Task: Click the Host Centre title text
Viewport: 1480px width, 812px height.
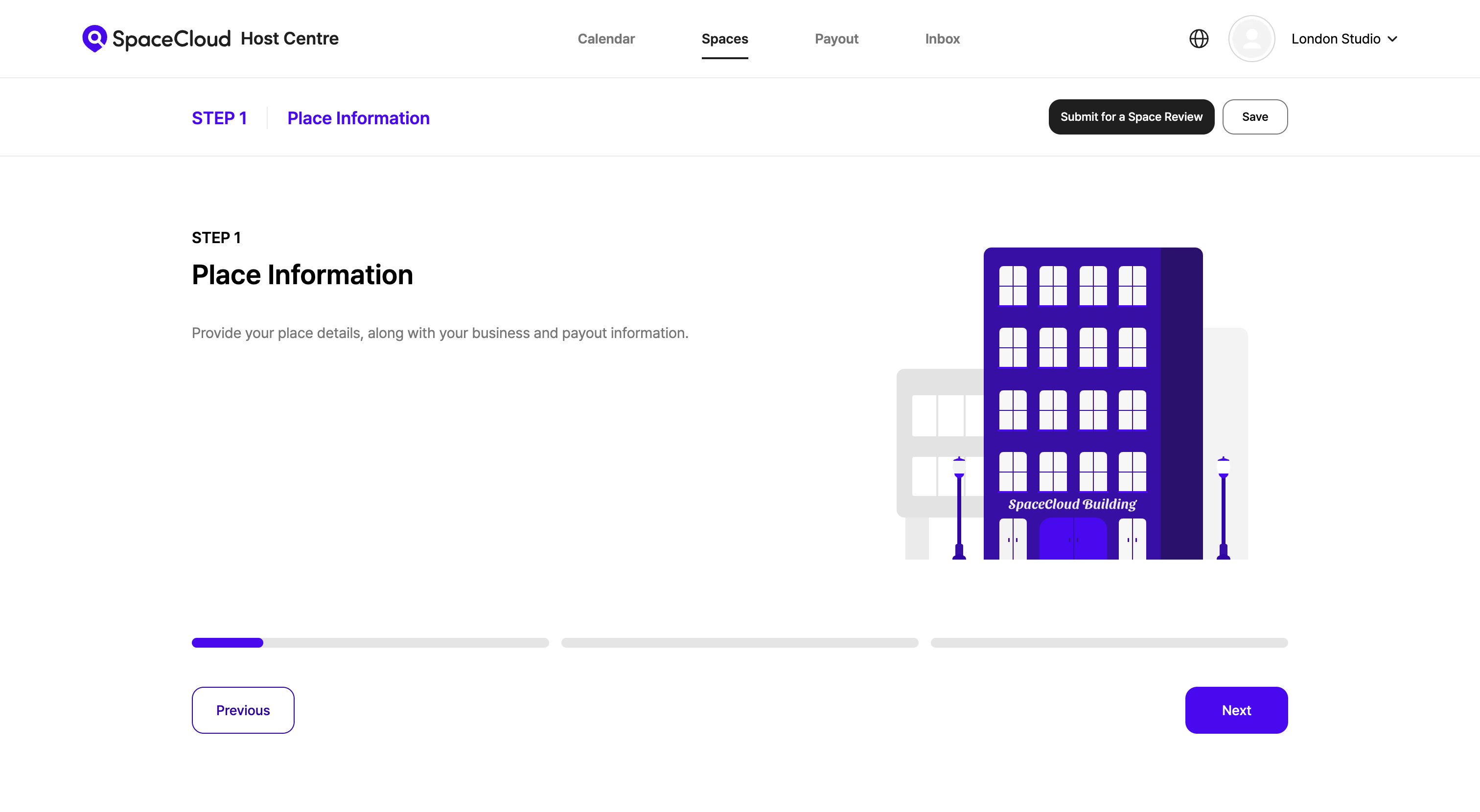Action: [x=290, y=39]
